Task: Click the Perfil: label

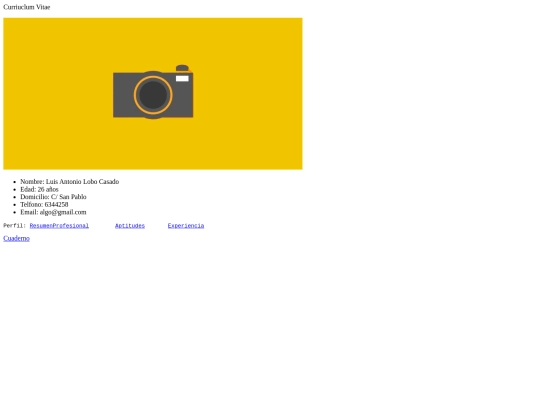Action: tap(14, 226)
